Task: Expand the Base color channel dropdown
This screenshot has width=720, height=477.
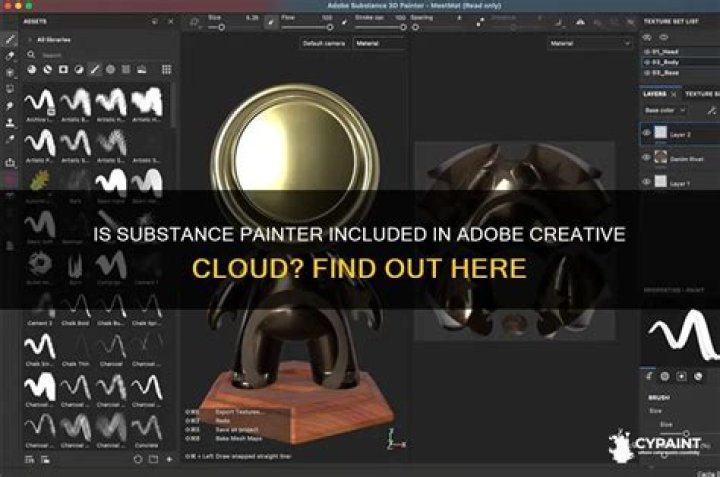Action: (667, 110)
